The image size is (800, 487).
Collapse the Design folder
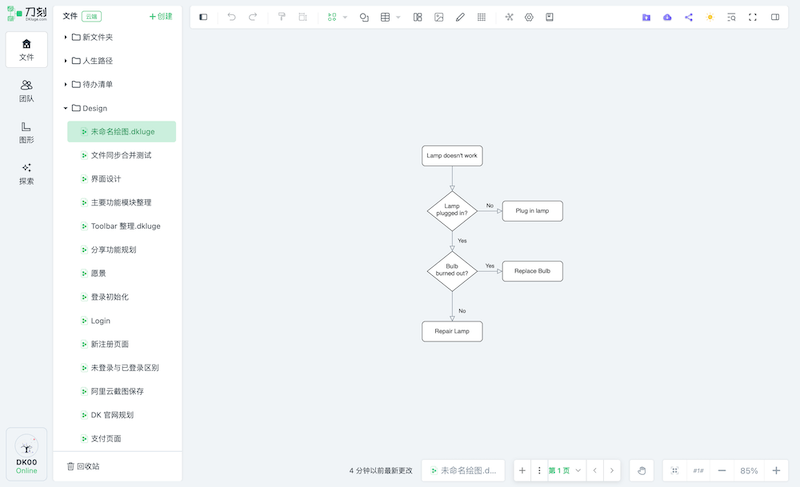(66, 108)
